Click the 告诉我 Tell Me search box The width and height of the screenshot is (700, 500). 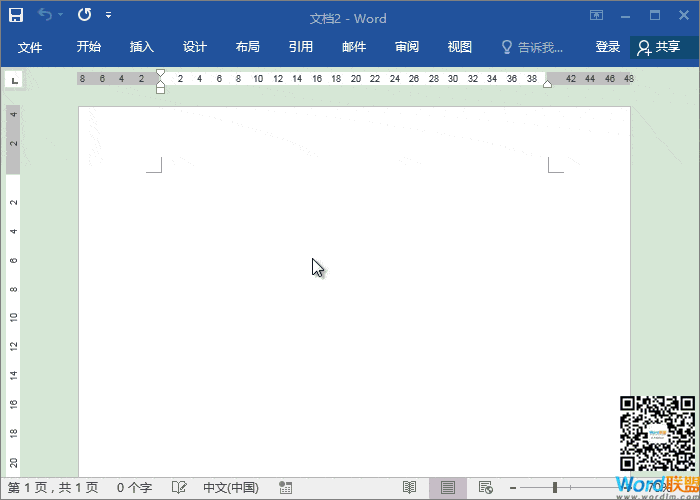[x=532, y=47]
